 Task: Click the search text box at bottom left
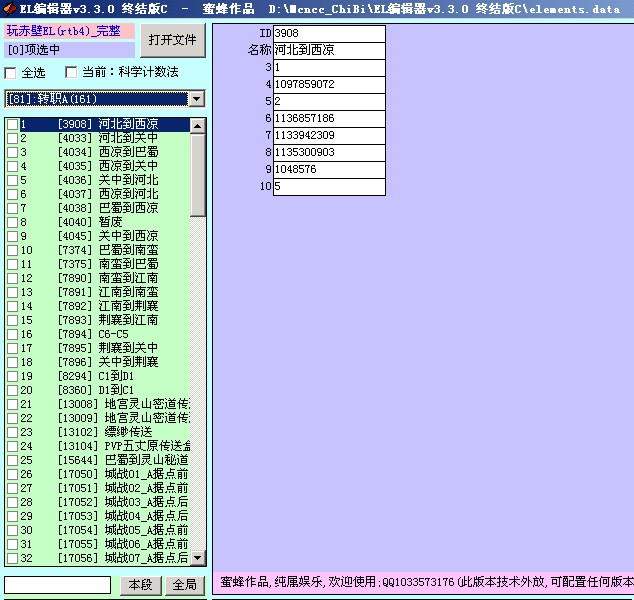(58, 585)
